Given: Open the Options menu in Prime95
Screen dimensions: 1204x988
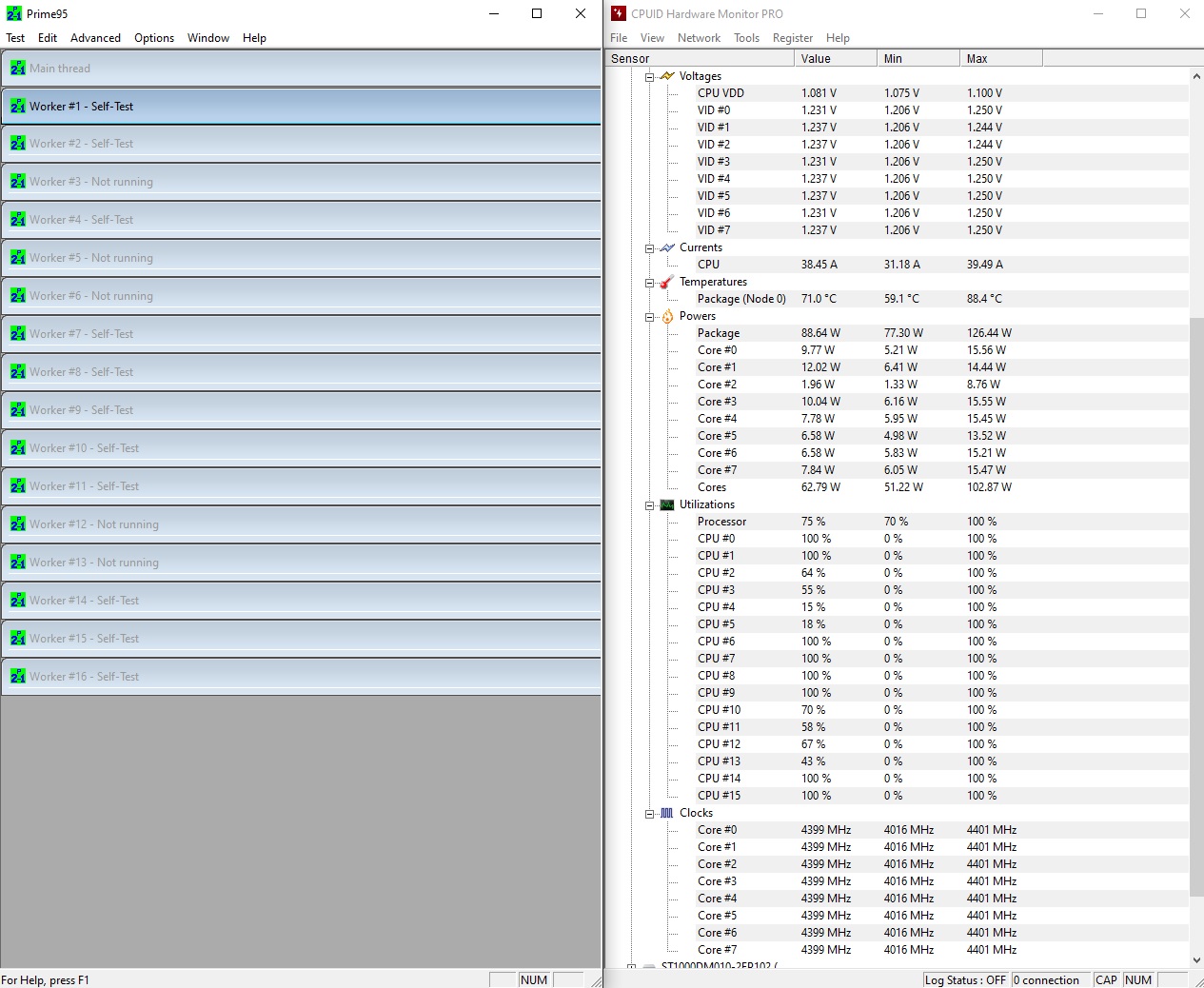Looking at the screenshot, I should point(154,38).
